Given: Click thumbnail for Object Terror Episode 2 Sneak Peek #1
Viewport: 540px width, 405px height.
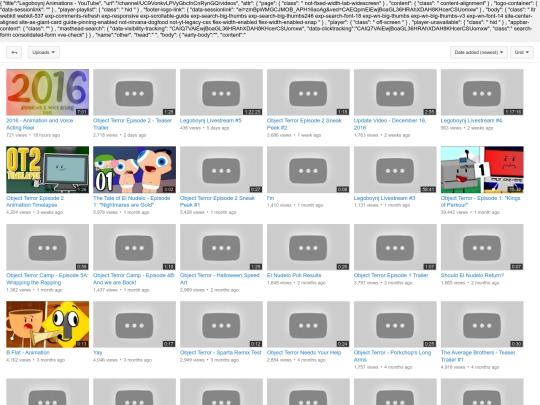Looking at the screenshot, I should 221,169.
